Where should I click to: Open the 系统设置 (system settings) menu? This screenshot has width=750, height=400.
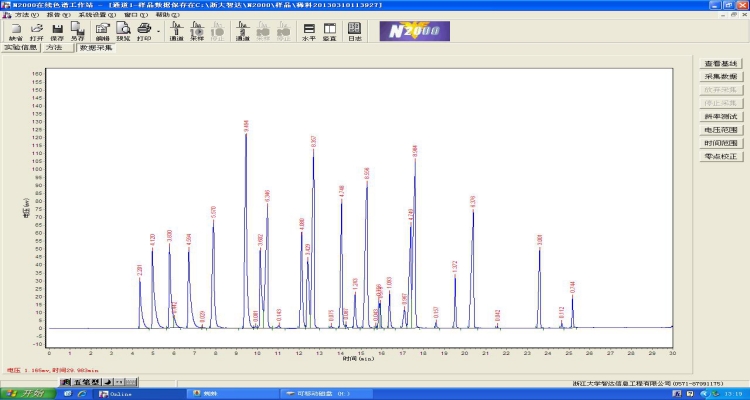pos(97,15)
